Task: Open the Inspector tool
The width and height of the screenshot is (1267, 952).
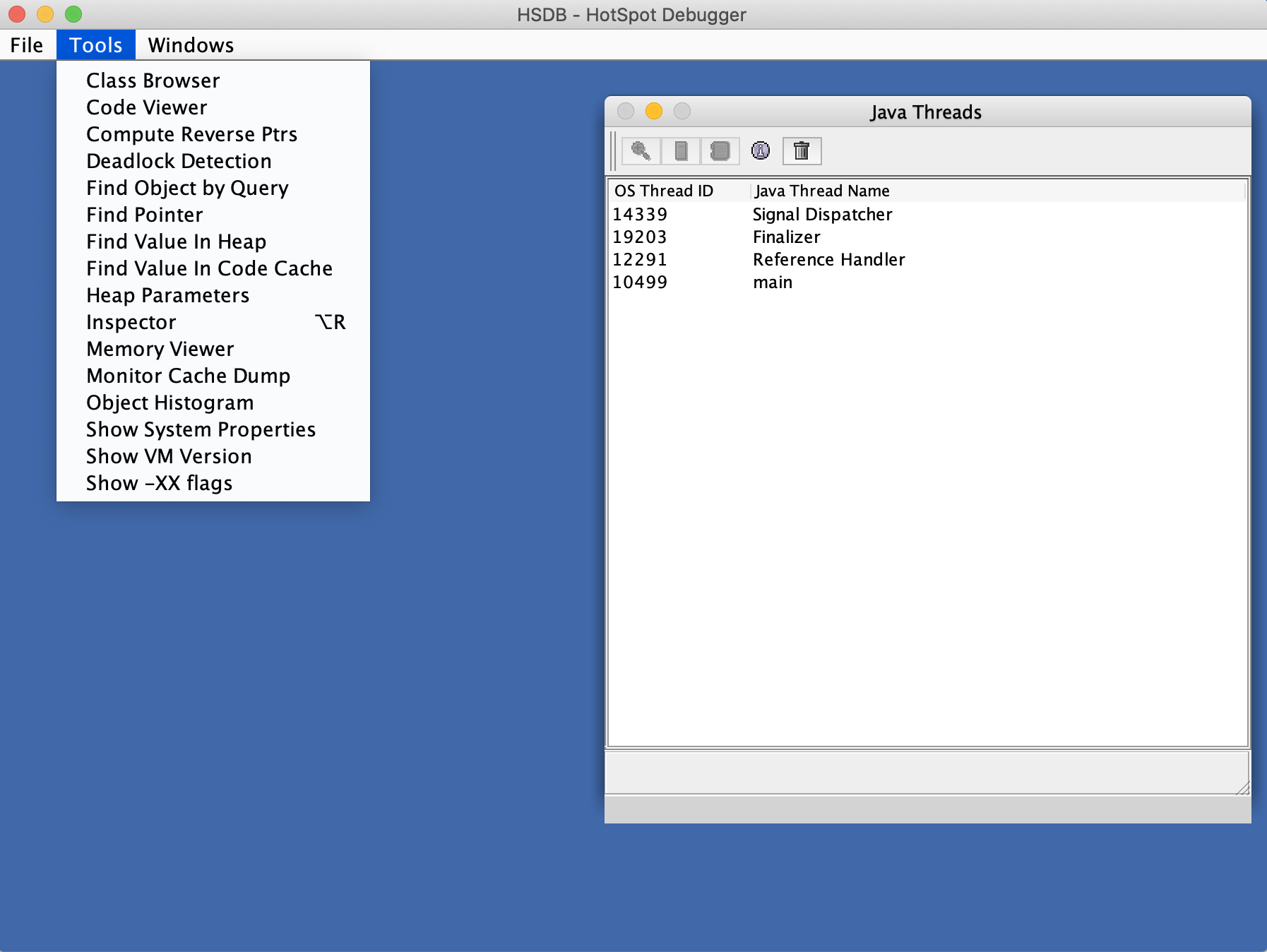Action: pos(213,322)
